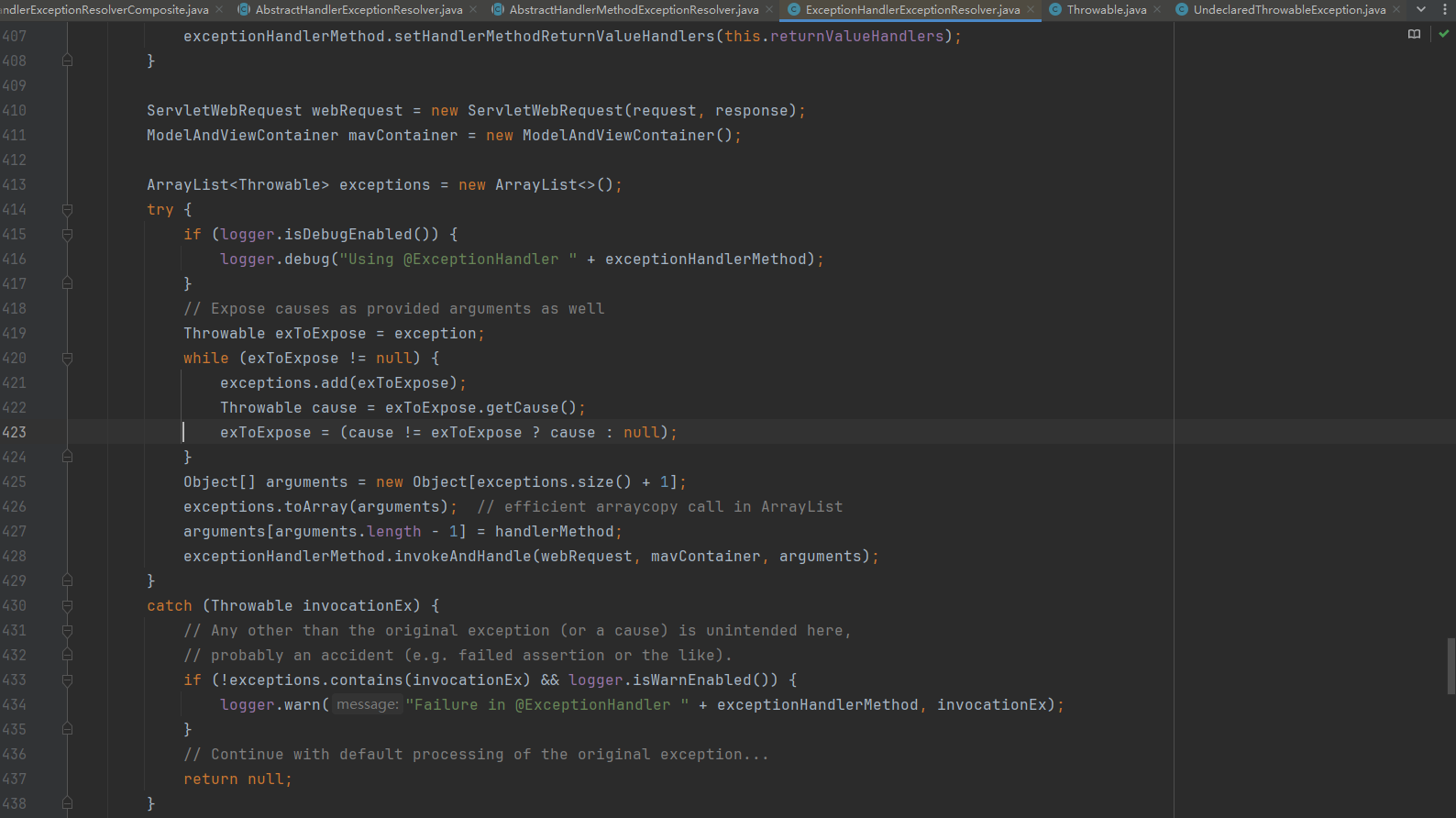
Task: Click 'exceptions.toArray' call on line 426
Action: [x=266, y=507]
